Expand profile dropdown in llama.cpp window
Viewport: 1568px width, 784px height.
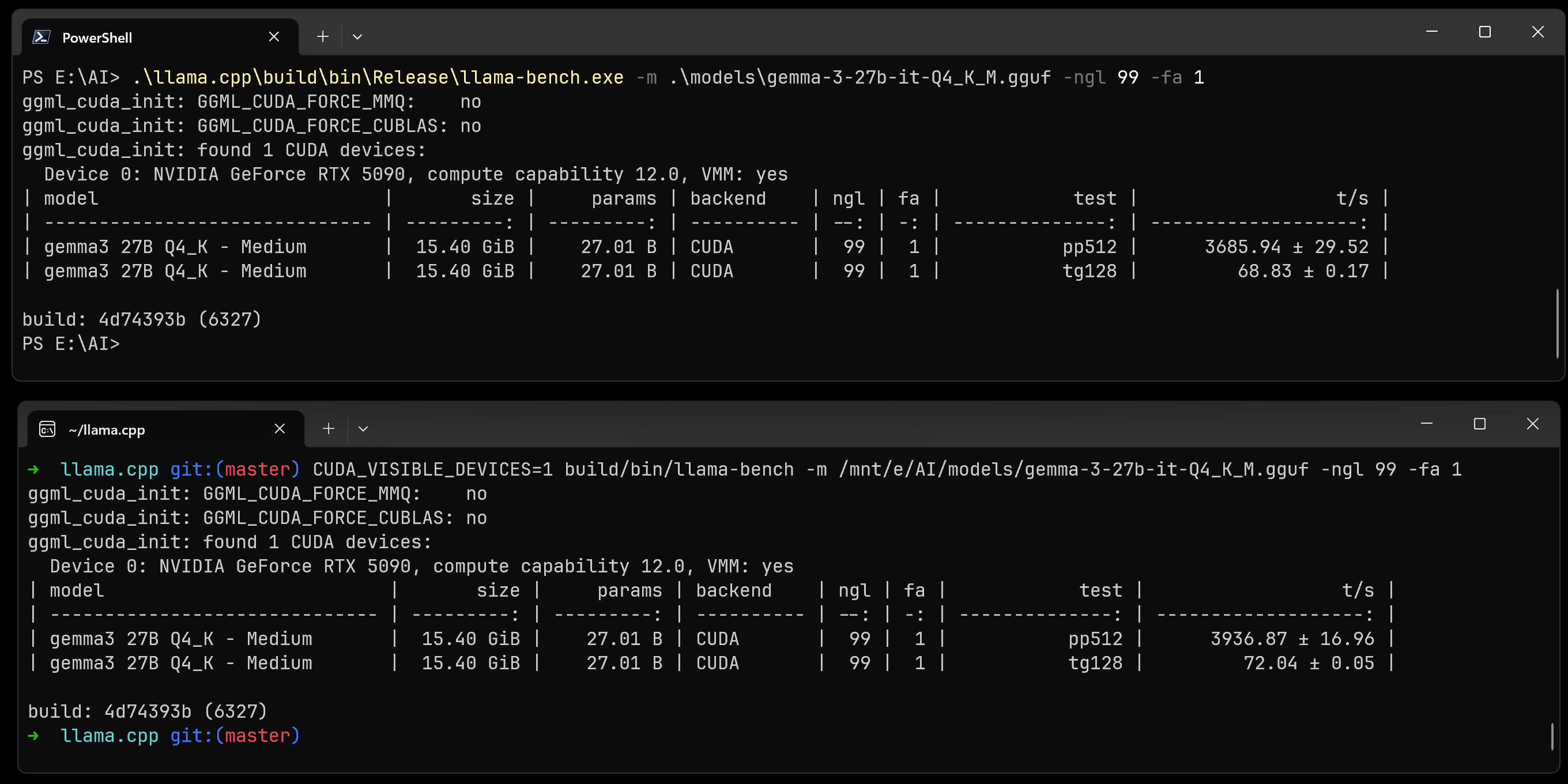pos(363,429)
